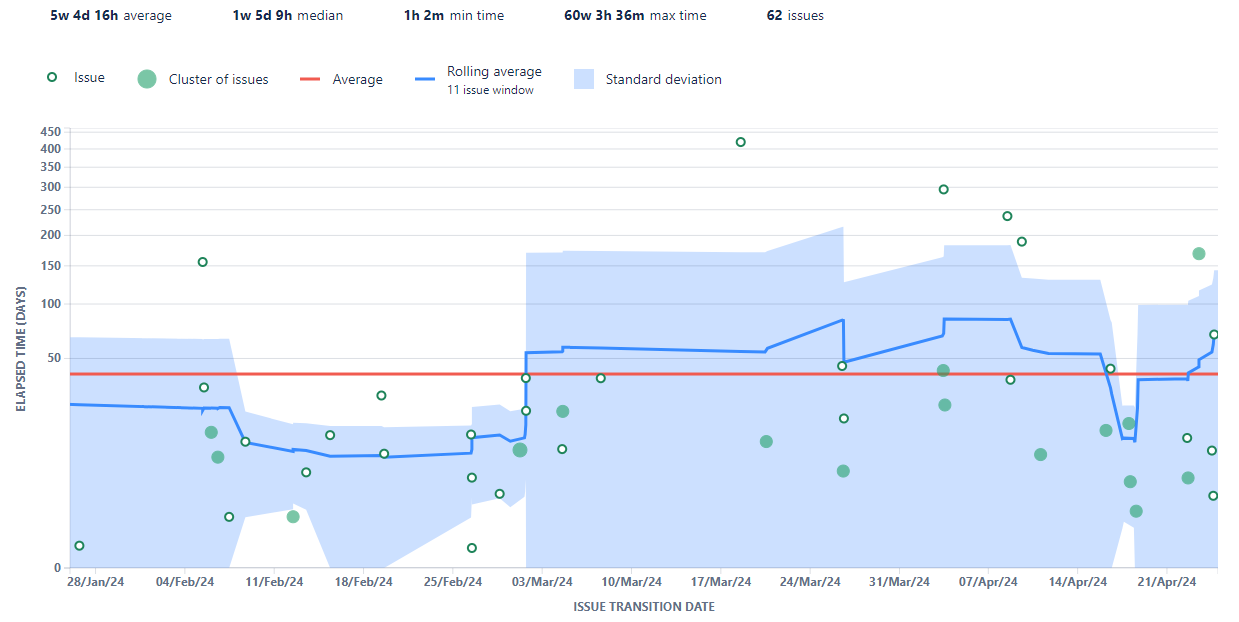Image resolution: width=1239 pixels, height=622 pixels.
Task: Click the Issue legend icon
Action: click(x=51, y=77)
